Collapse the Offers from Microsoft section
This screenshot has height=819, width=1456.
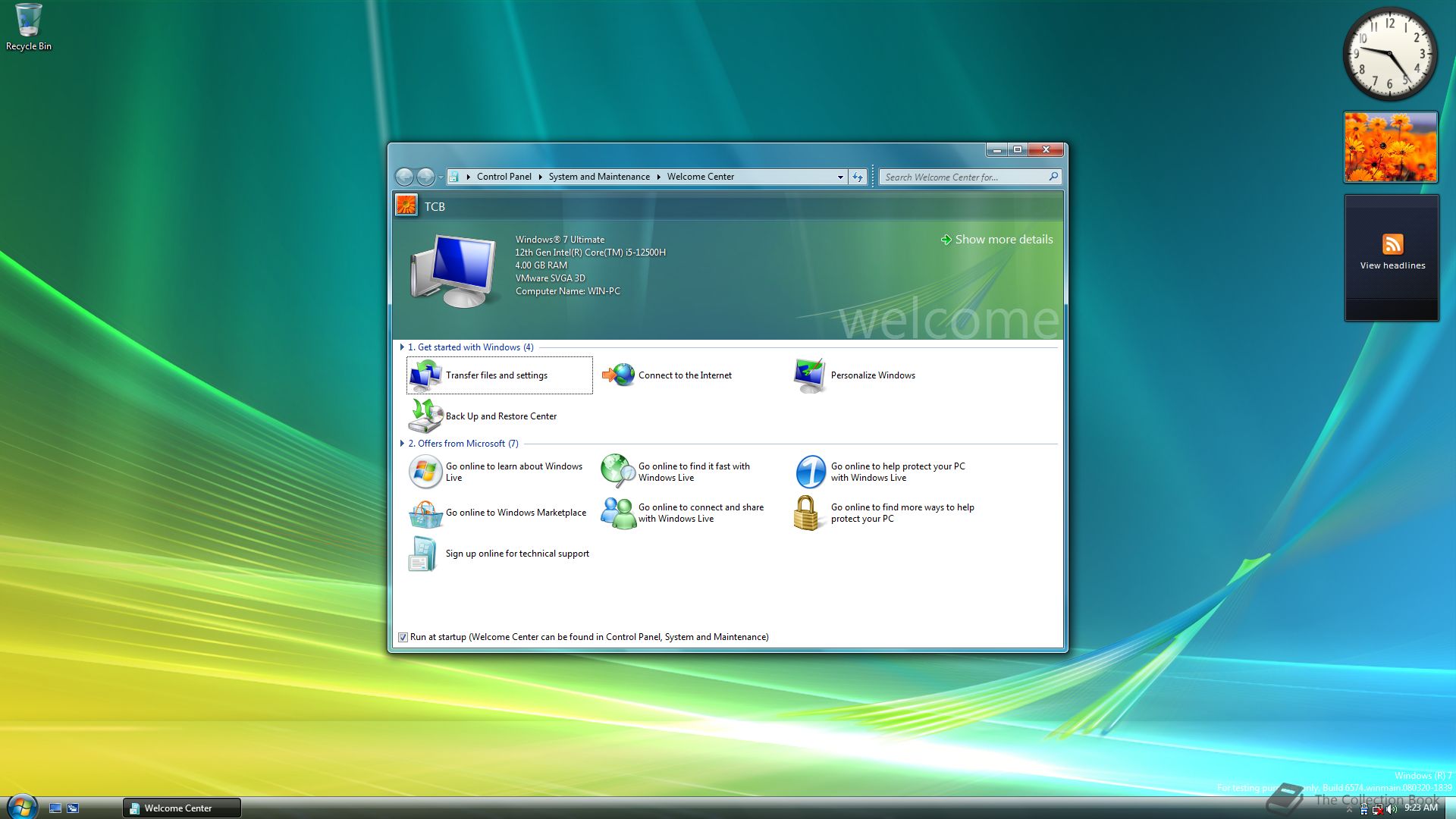point(402,444)
